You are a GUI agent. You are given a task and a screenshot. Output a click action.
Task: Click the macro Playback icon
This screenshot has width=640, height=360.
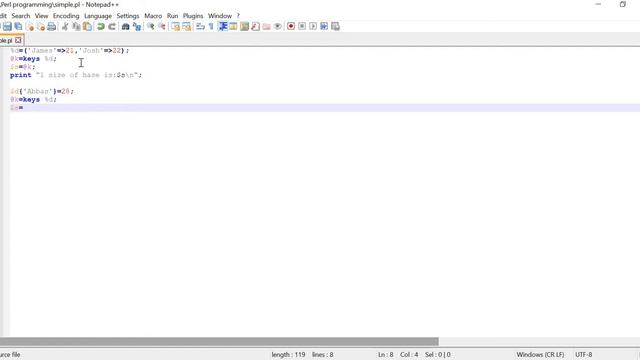coord(313,27)
